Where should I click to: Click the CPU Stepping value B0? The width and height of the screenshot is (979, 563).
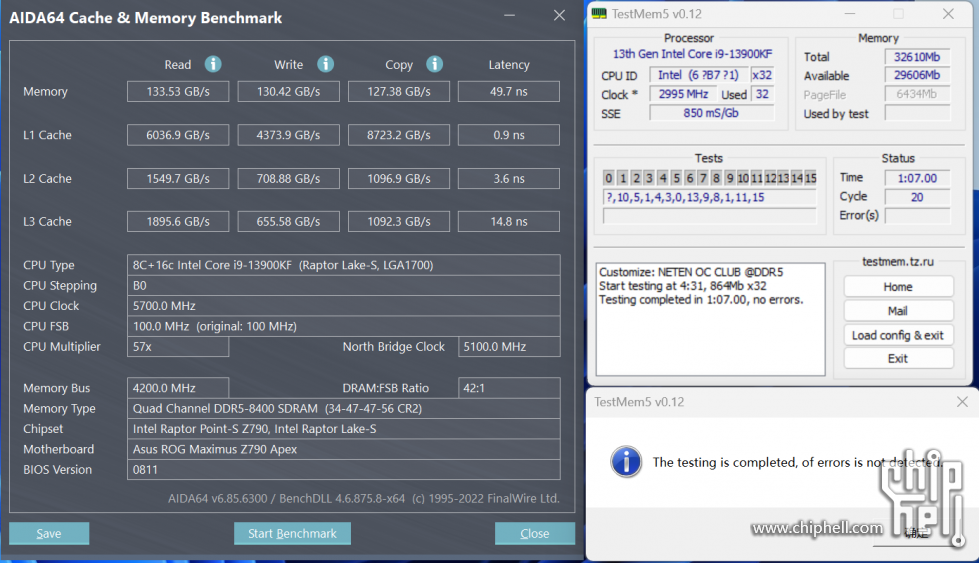tap(343, 285)
